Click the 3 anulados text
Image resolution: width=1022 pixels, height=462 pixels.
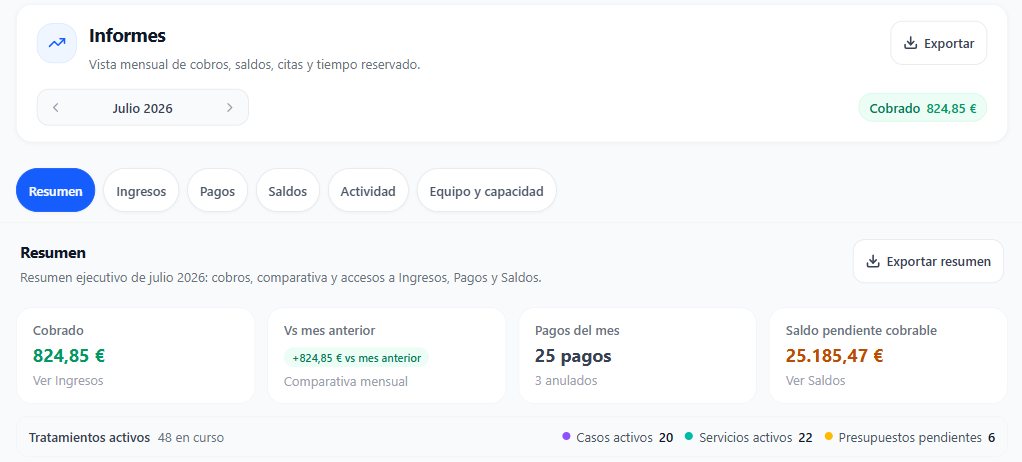coord(566,381)
